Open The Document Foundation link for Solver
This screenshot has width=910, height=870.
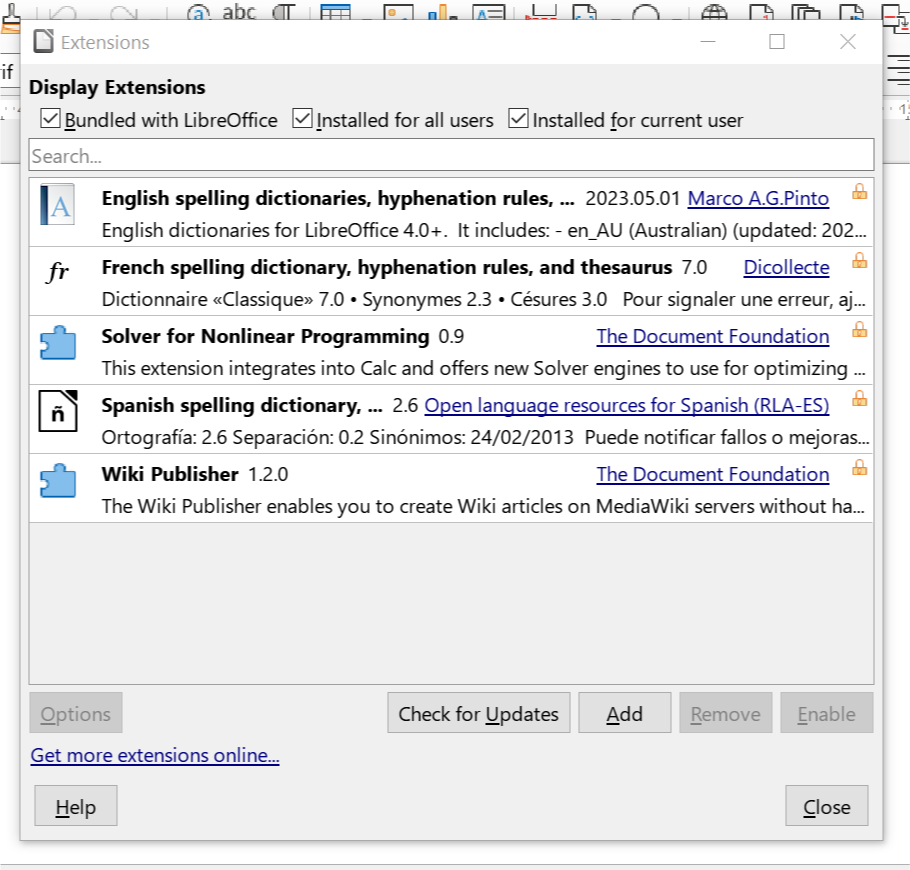pyautogui.click(x=713, y=337)
